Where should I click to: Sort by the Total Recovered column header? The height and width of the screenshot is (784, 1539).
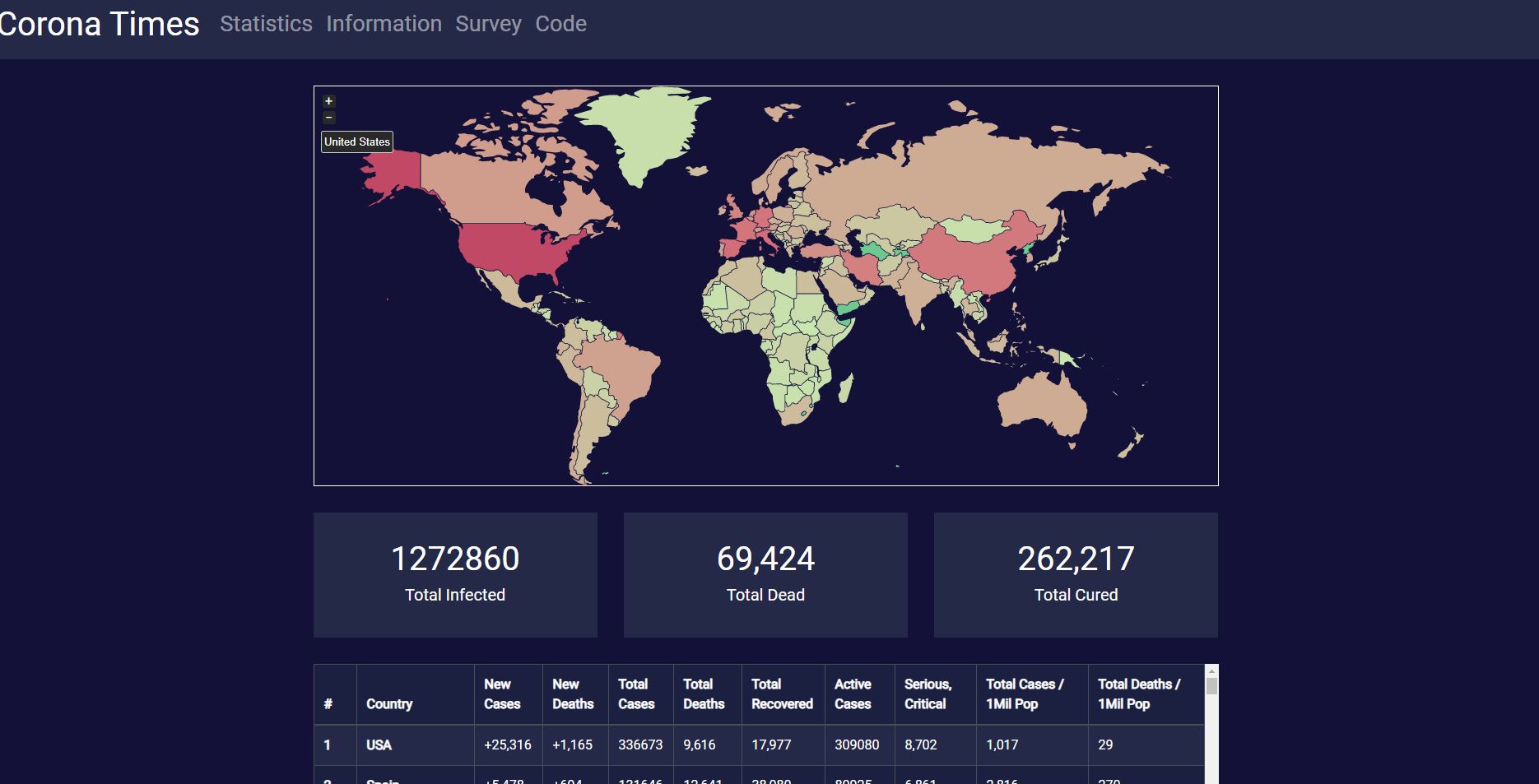click(x=782, y=694)
